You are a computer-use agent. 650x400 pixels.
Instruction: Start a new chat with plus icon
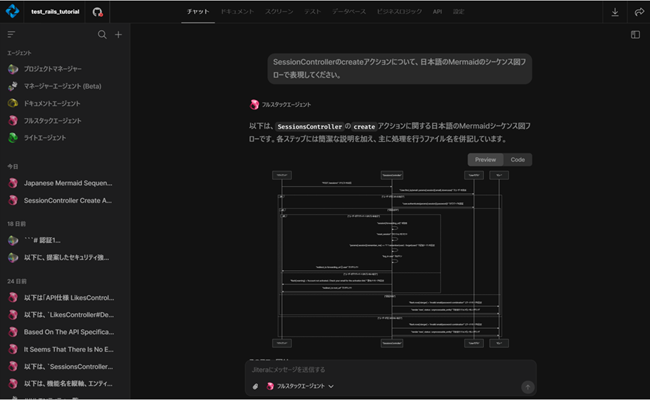(118, 34)
